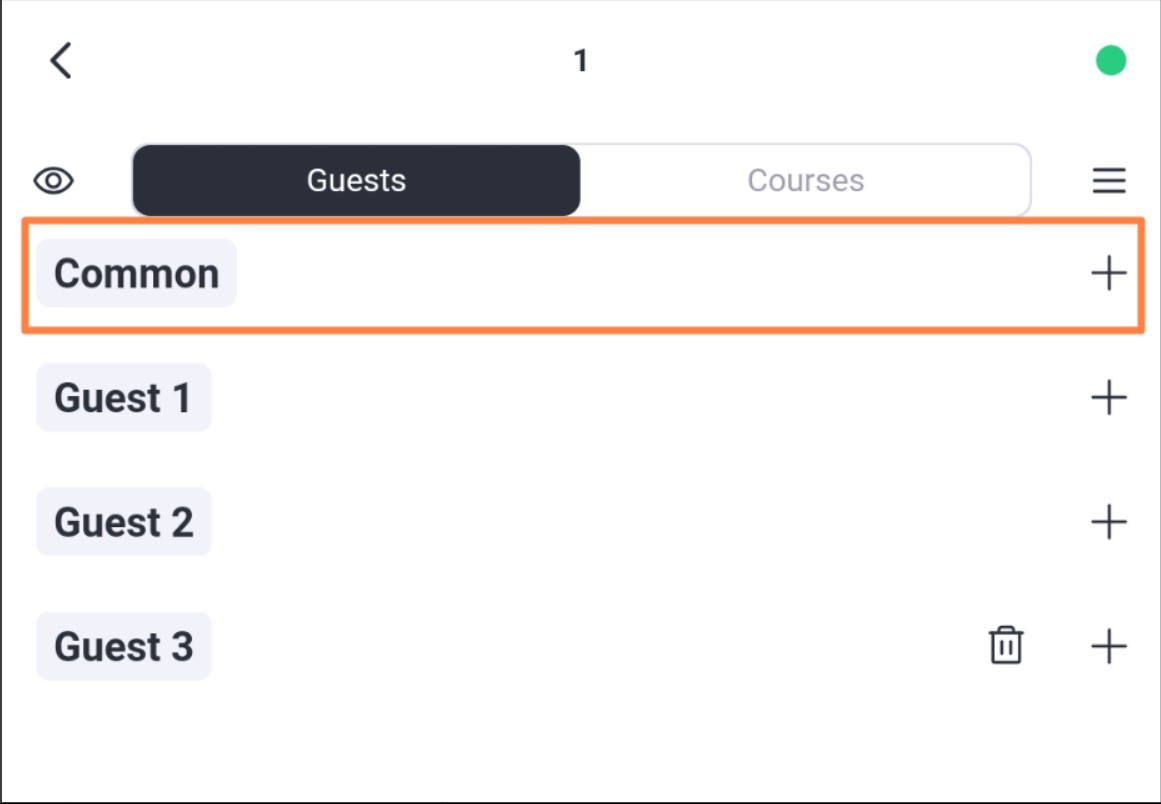Select the Guest 1 label chip
Viewport: 1161px width, 804px height.
pyautogui.click(x=124, y=398)
